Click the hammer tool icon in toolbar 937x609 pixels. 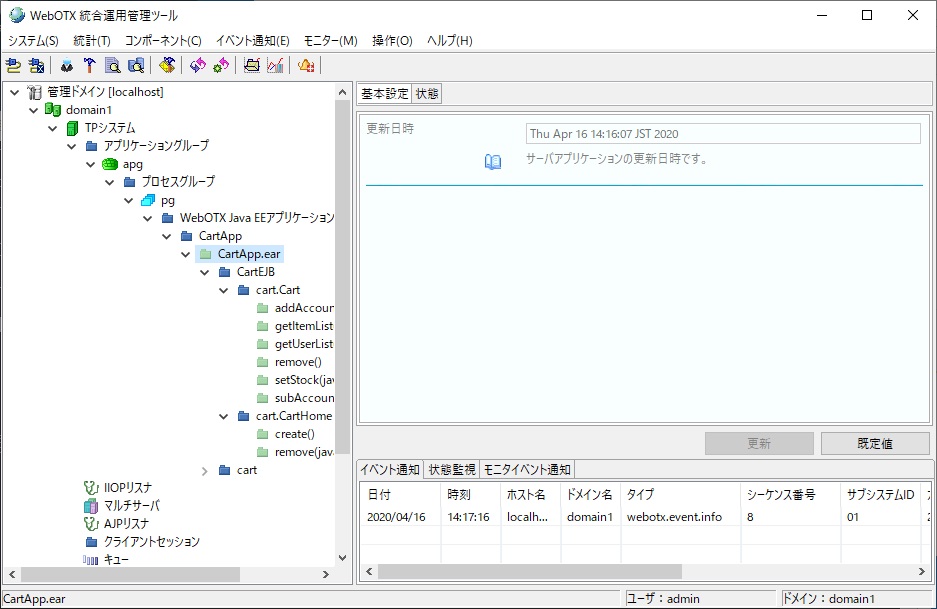[x=89, y=66]
